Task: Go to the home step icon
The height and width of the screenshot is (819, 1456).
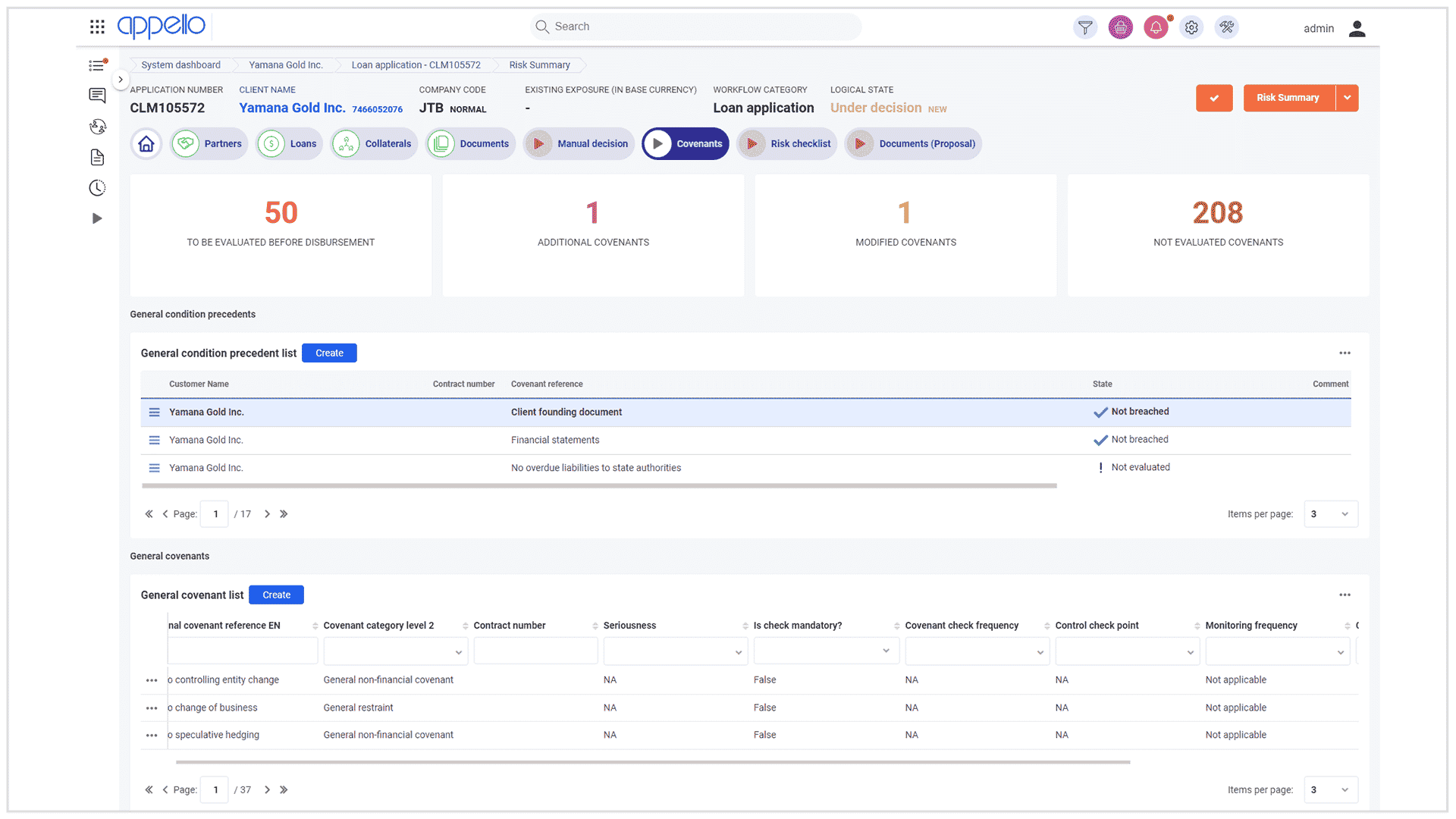Action: coord(146,144)
